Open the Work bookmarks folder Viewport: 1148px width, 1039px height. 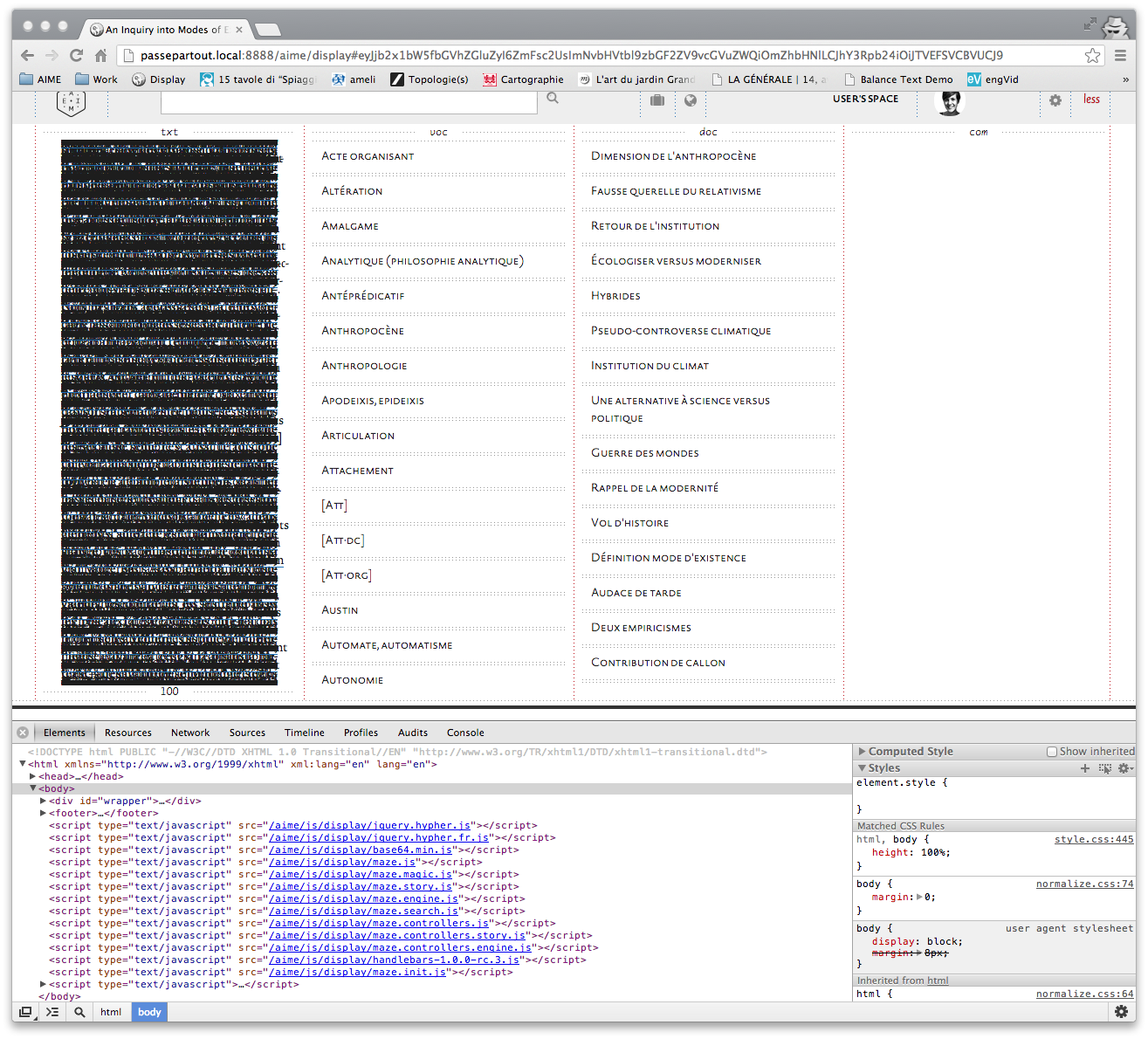96,79
